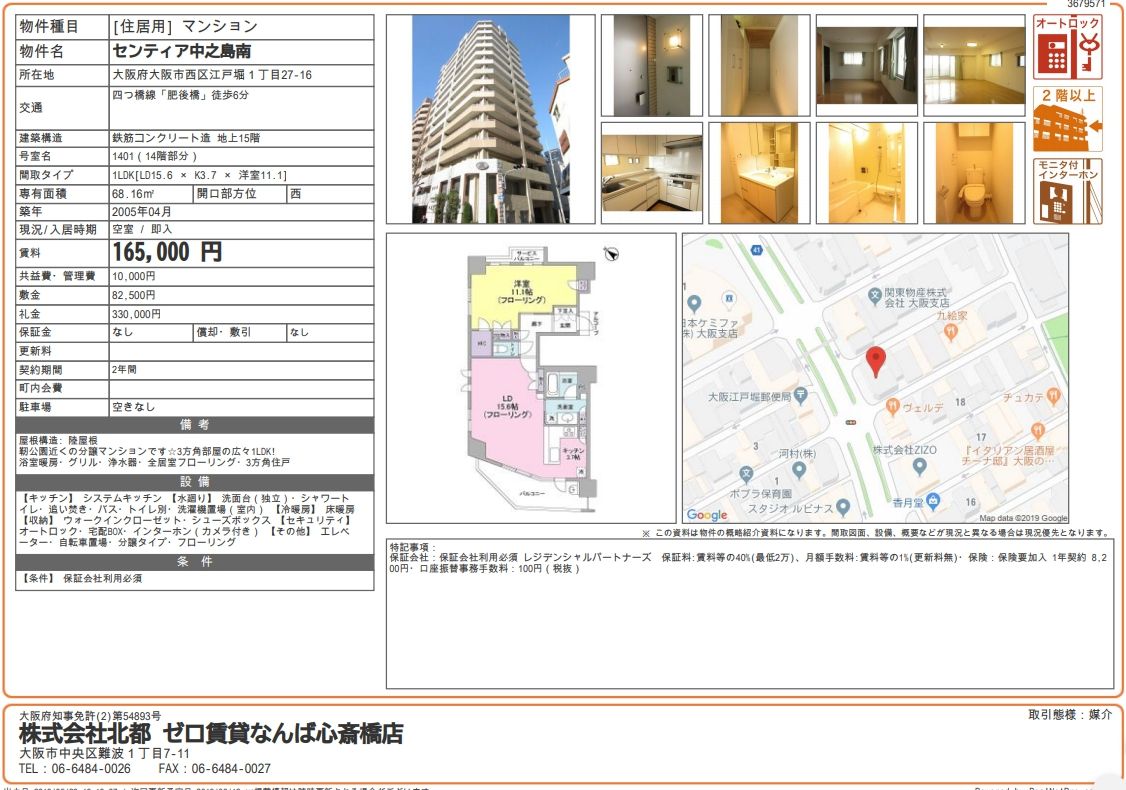Click the key money value 330,000円

[136, 314]
